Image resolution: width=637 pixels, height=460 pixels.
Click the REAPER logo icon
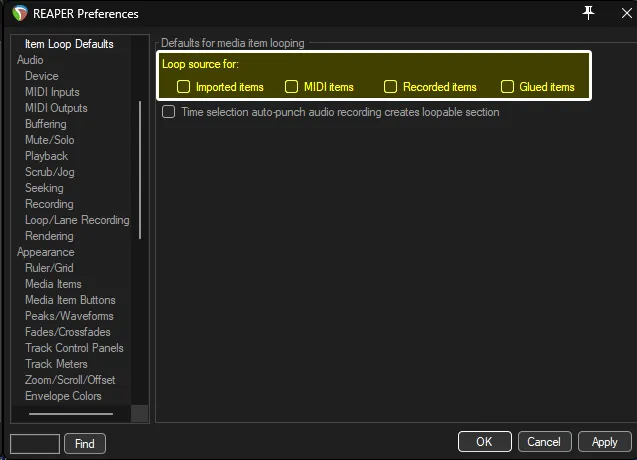(x=20, y=13)
